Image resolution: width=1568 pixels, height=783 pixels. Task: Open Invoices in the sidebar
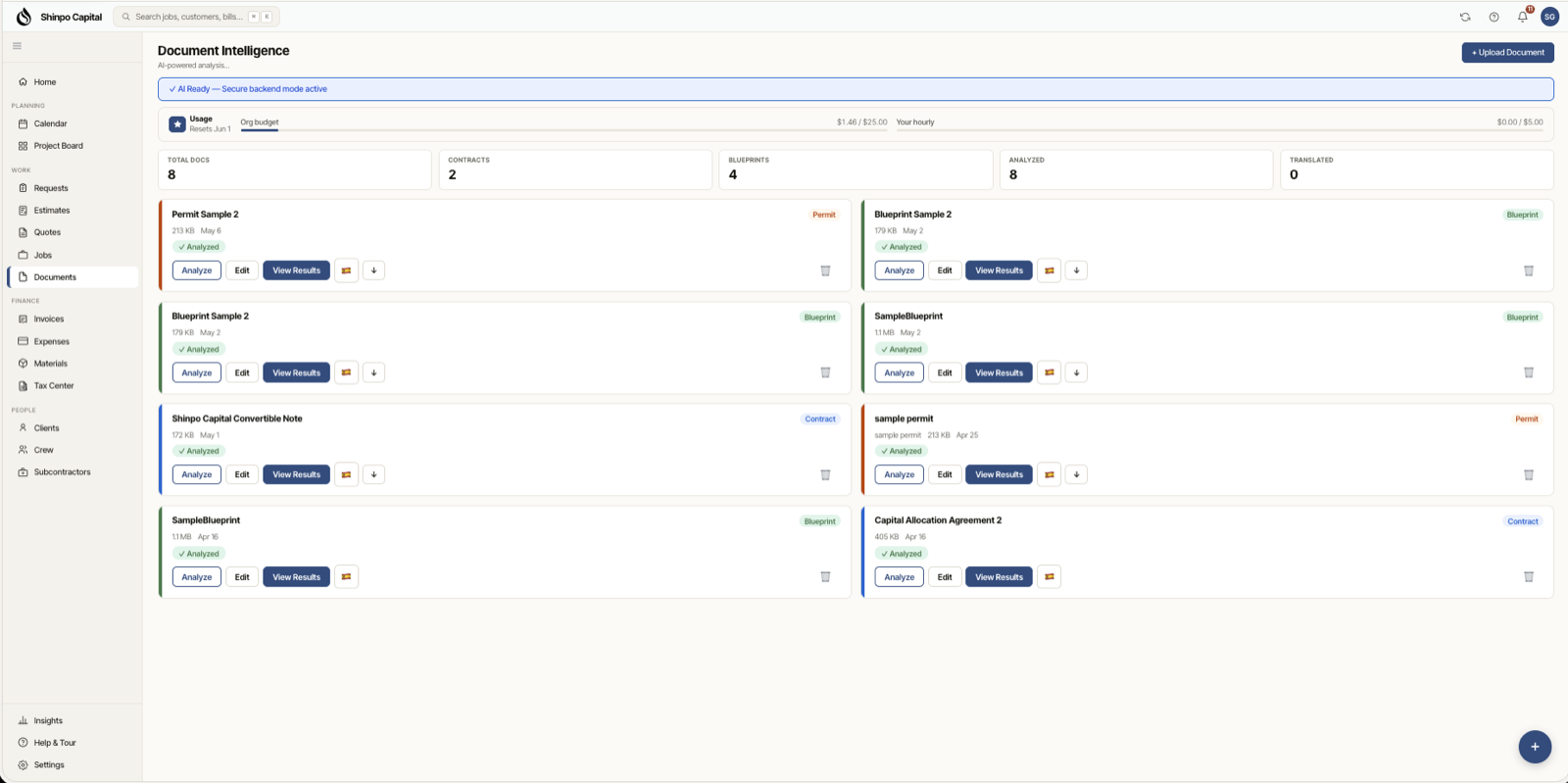72,319
